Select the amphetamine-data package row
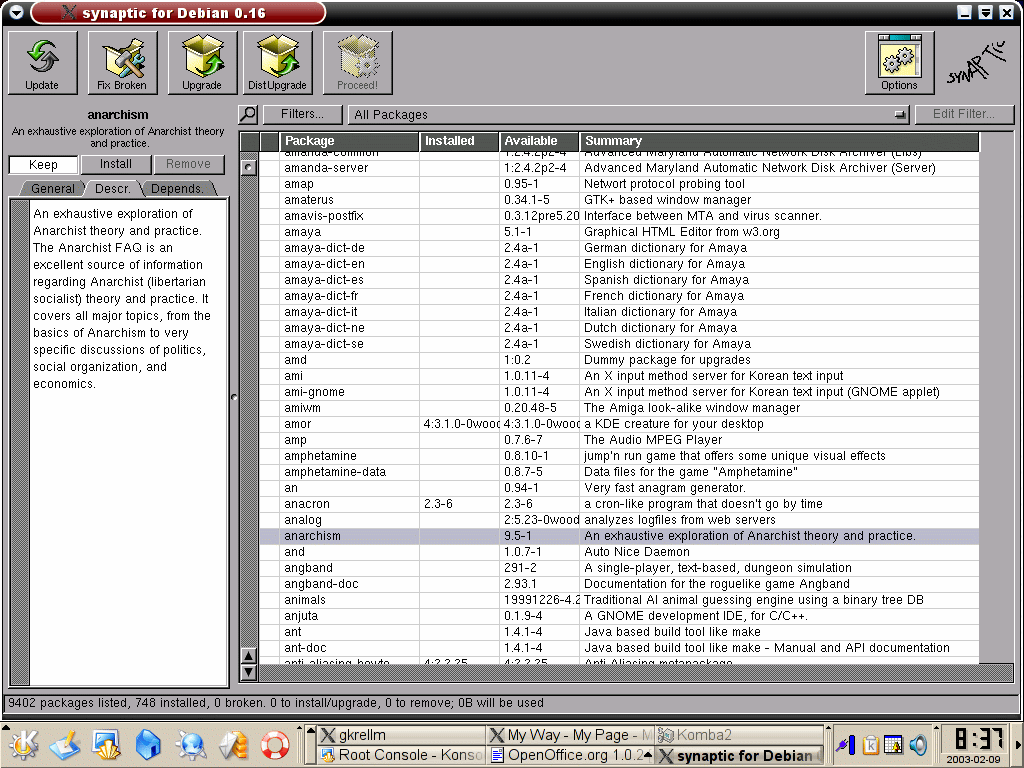The height and width of the screenshot is (768, 1024). [x=619, y=472]
